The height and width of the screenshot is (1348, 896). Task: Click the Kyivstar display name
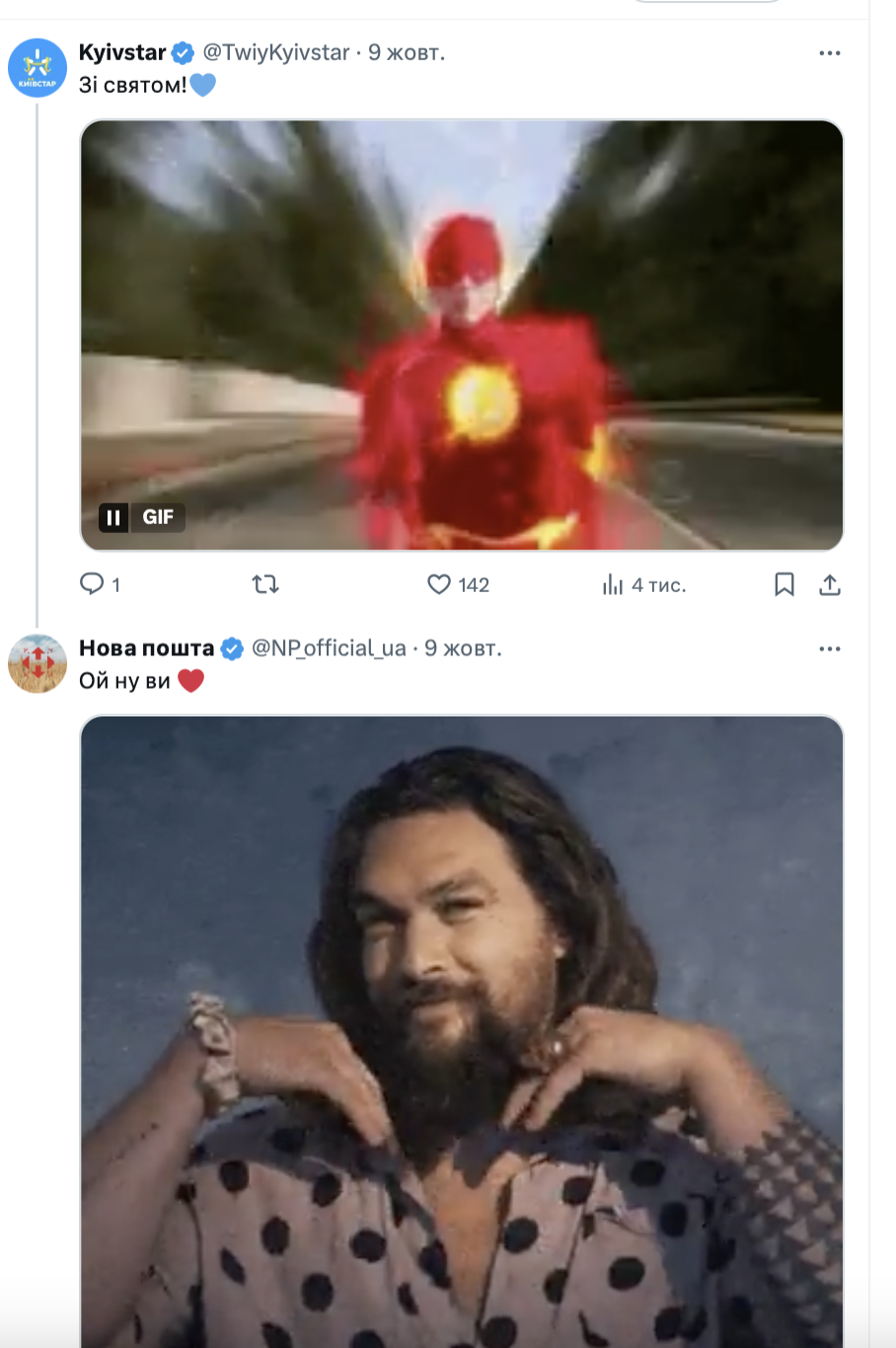pyautogui.click(x=122, y=53)
